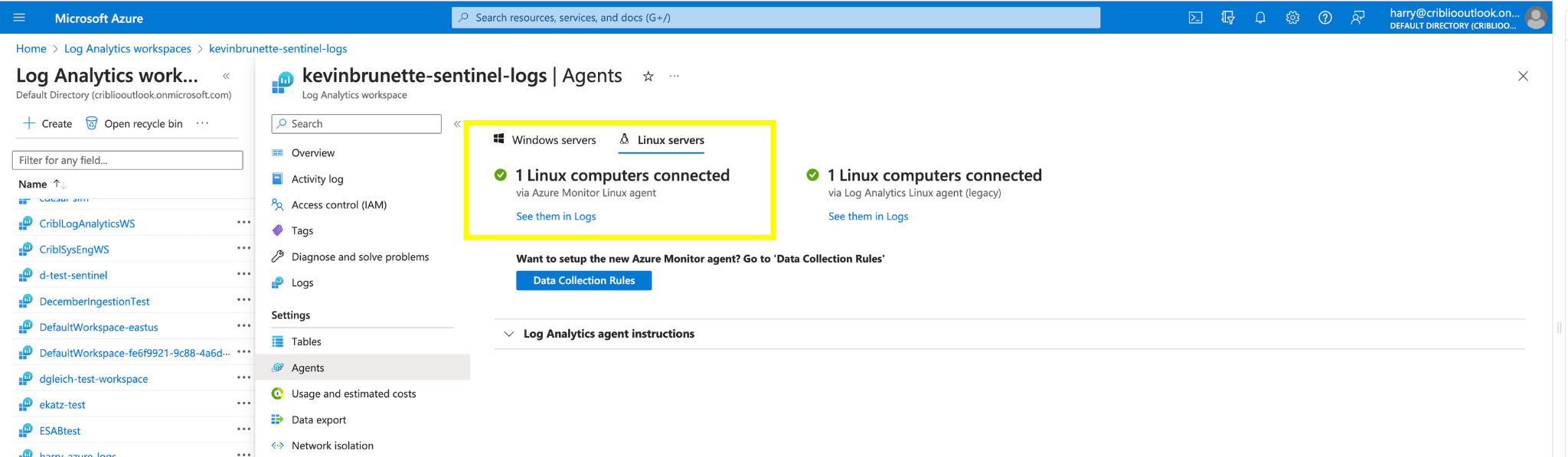Viewport: 1568px width, 457px height.
Task: Favorite the workspace with star icon
Action: 648,76
